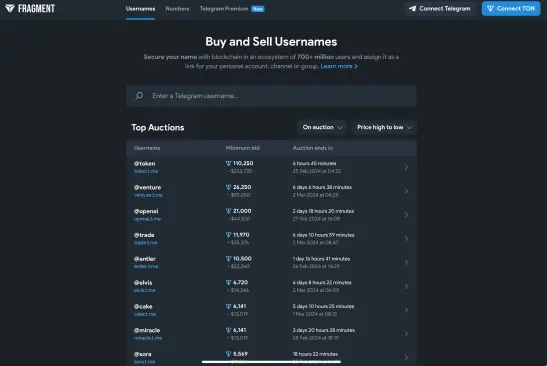Click the TON icon beside 5,569
The width and height of the screenshot is (547, 366).
pos(228,354)
